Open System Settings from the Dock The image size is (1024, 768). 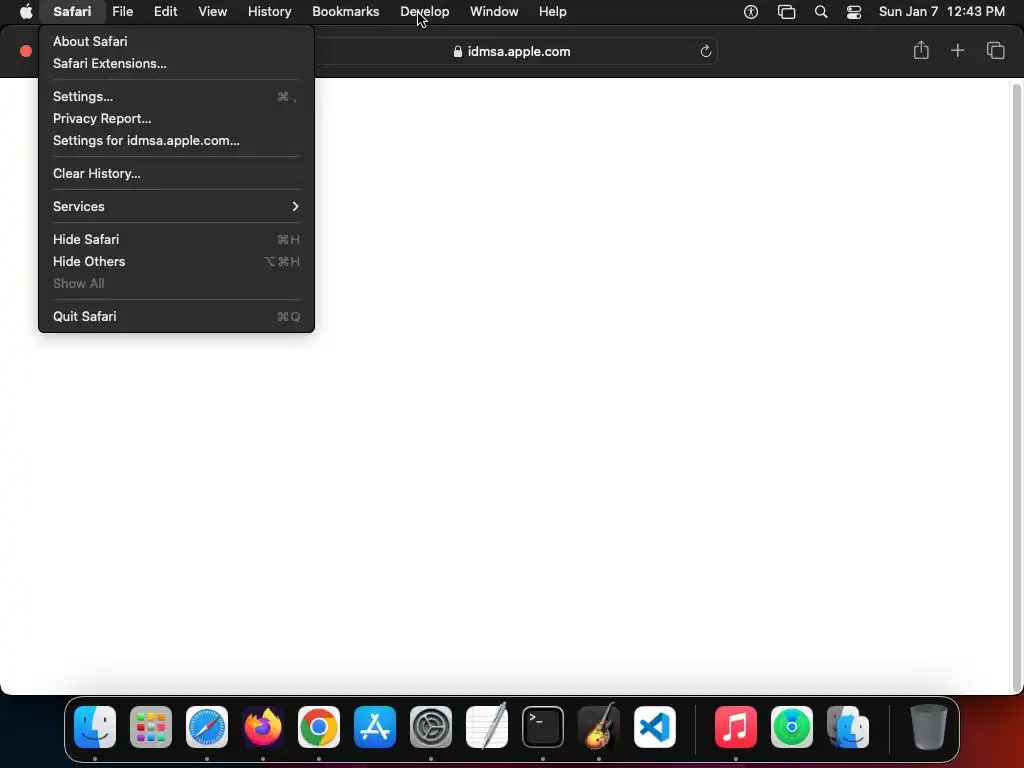pos(431,727)
